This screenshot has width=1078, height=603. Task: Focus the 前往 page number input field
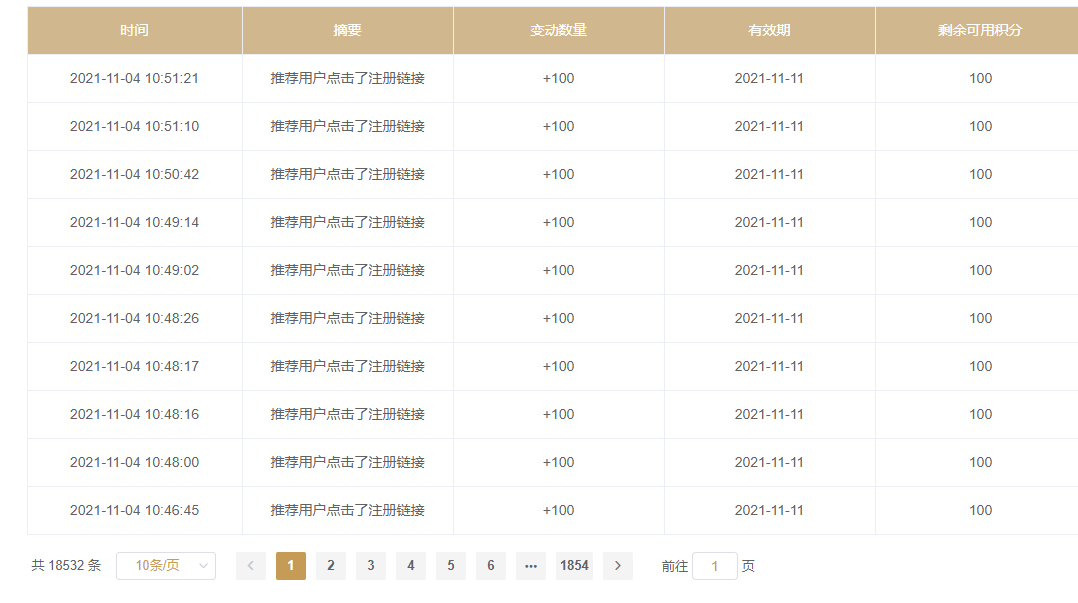(x=714, y=566)
